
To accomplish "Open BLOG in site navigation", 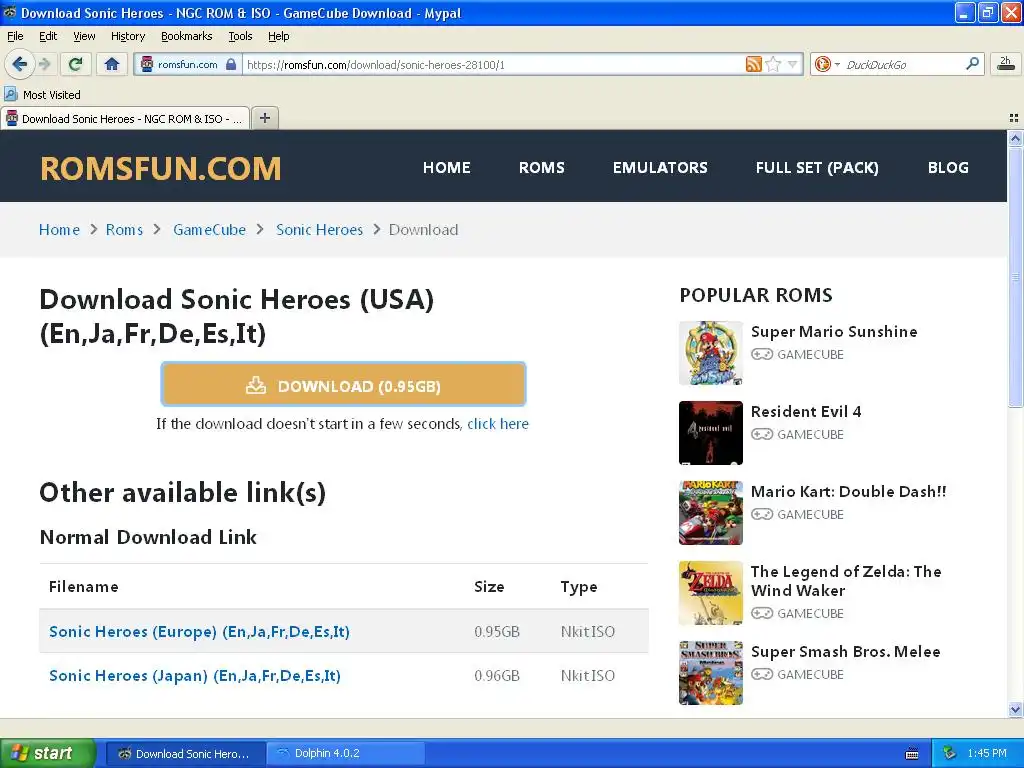I will [948, 168].
